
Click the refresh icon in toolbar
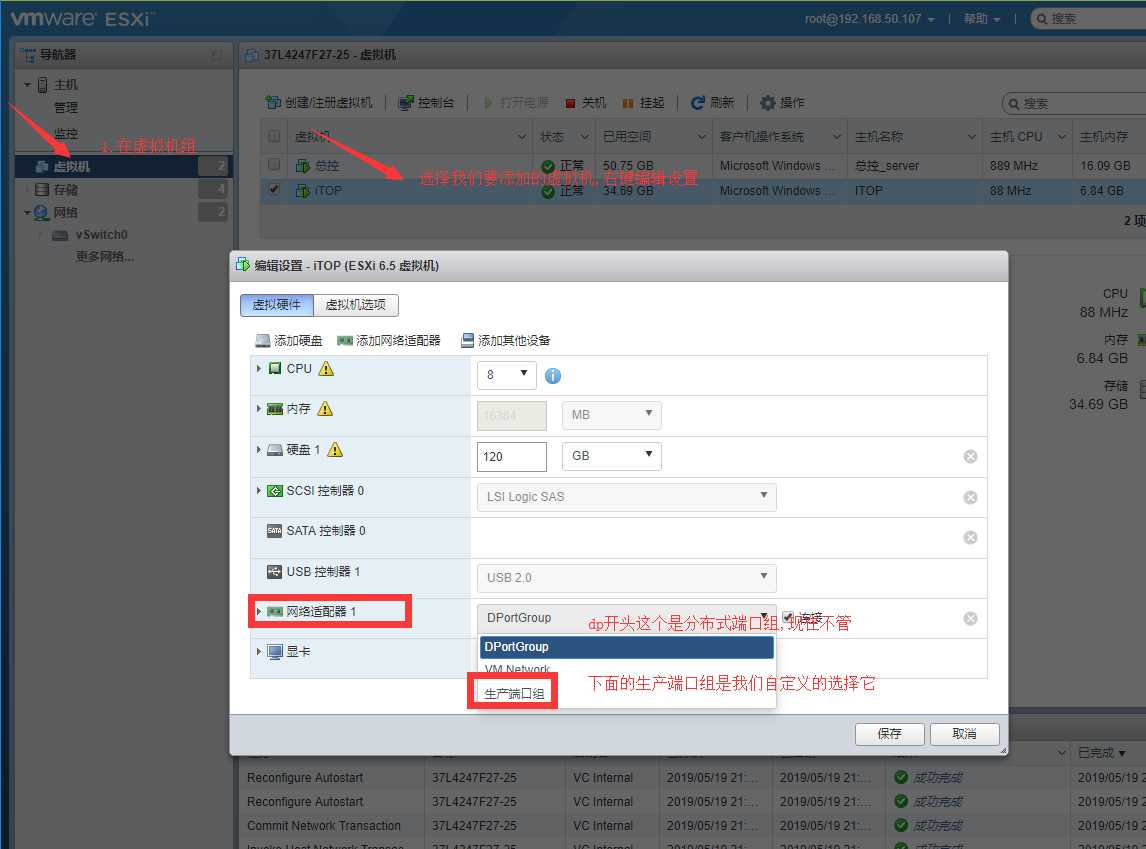[698, 102]
